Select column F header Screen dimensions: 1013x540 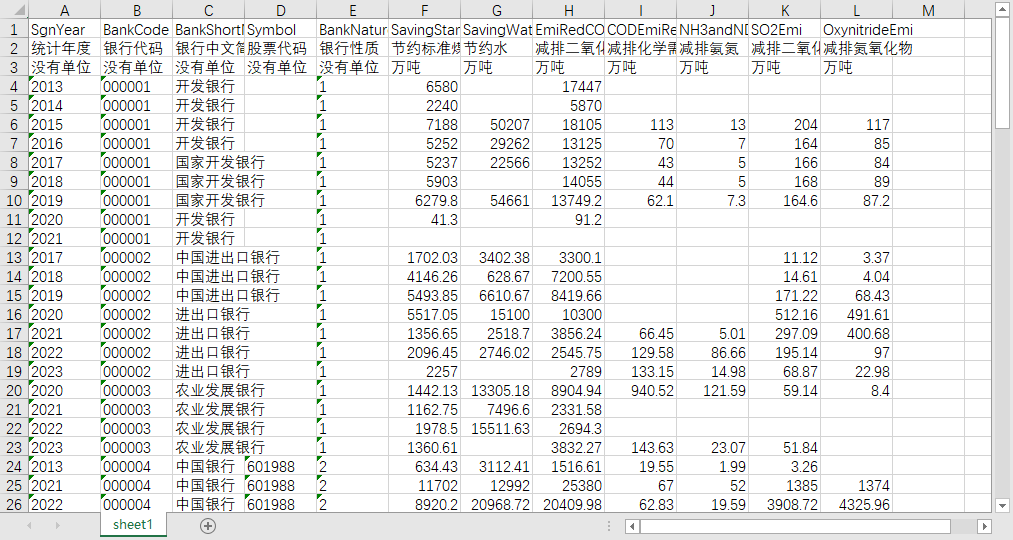tap(424, 10)
